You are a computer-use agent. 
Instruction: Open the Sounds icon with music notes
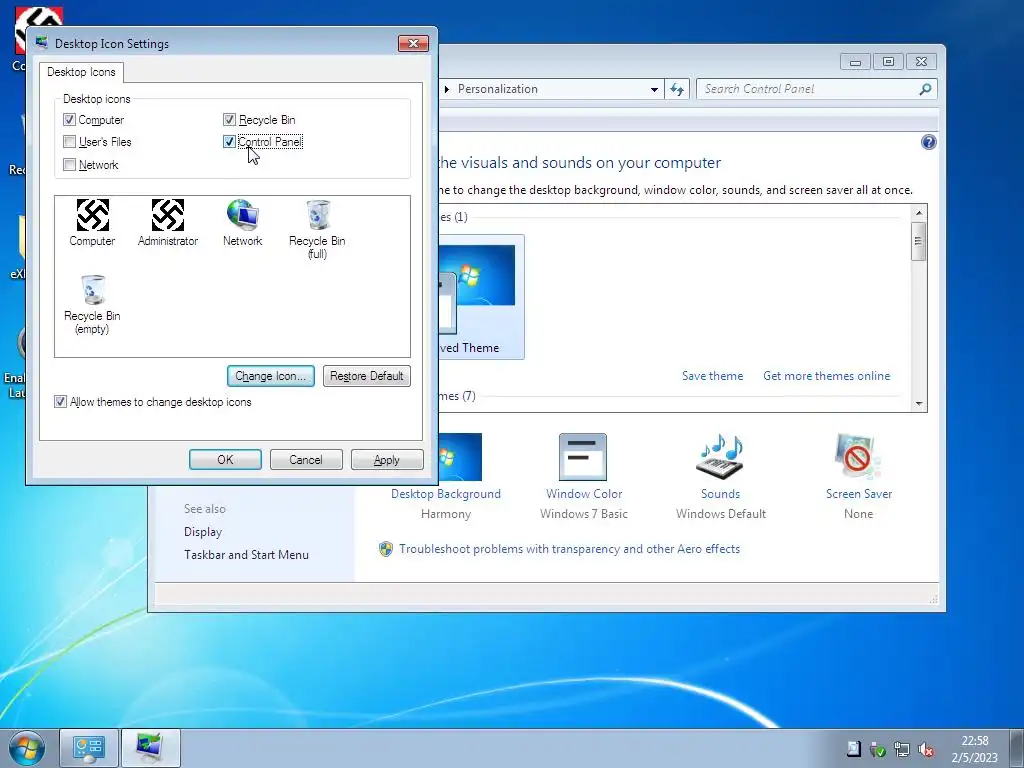[721, 457]
